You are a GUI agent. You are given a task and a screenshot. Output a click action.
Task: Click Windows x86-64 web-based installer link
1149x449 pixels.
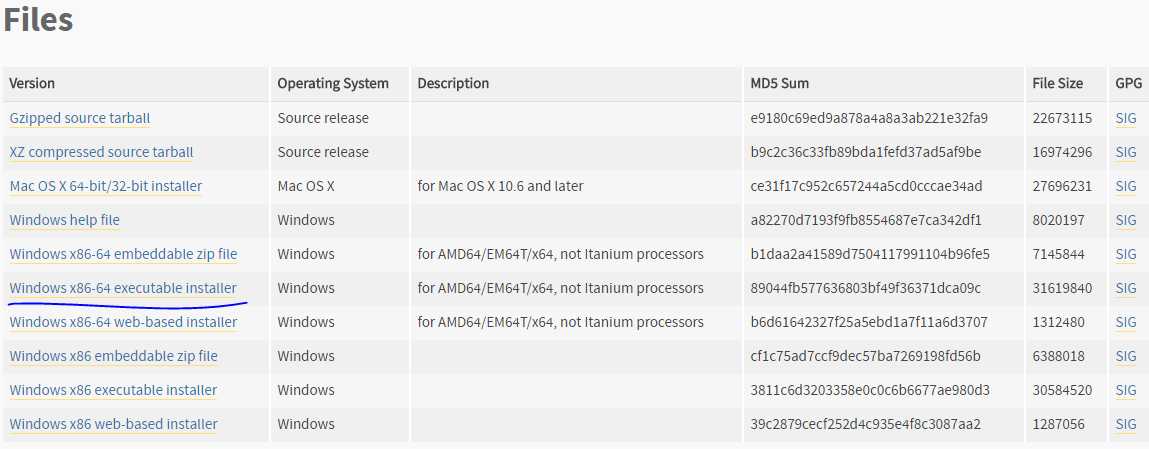(x=123, y=322)
